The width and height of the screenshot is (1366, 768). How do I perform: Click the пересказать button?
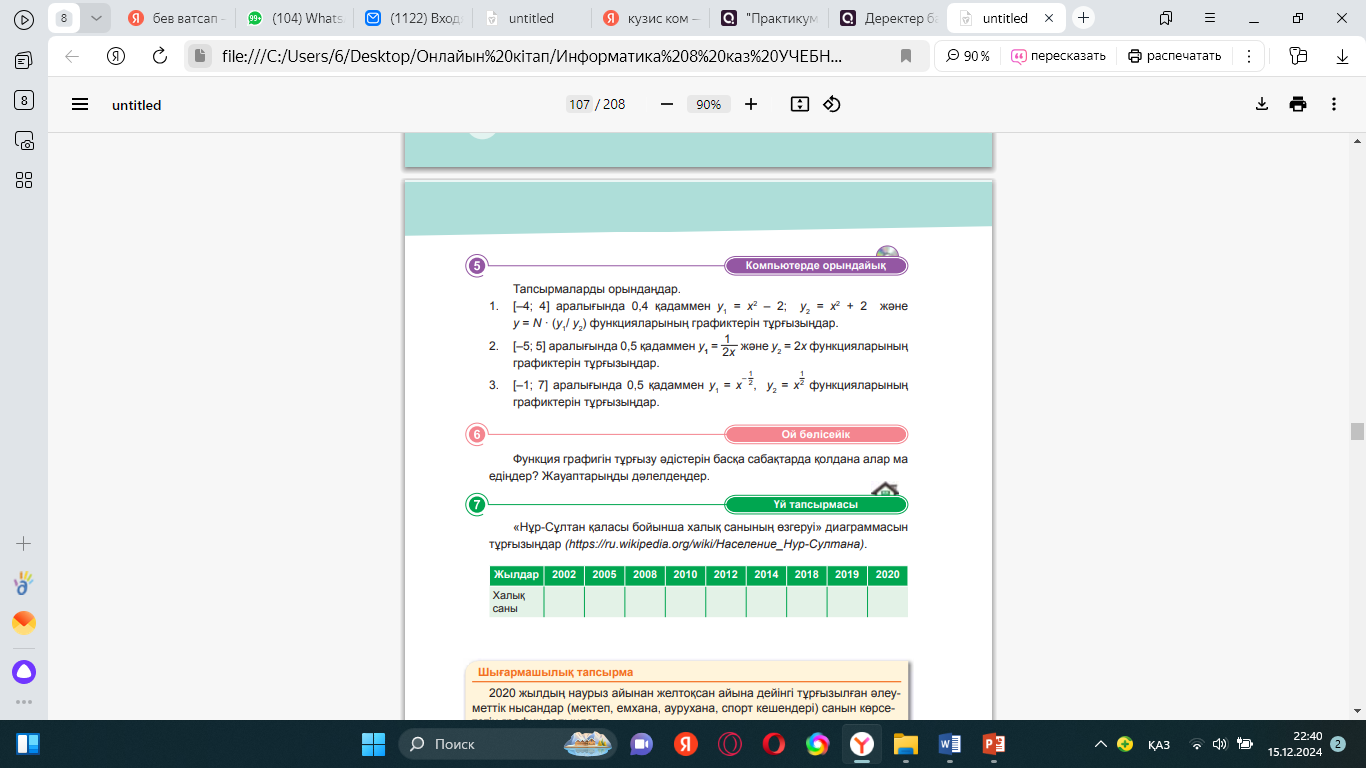tap(1058, 56)
